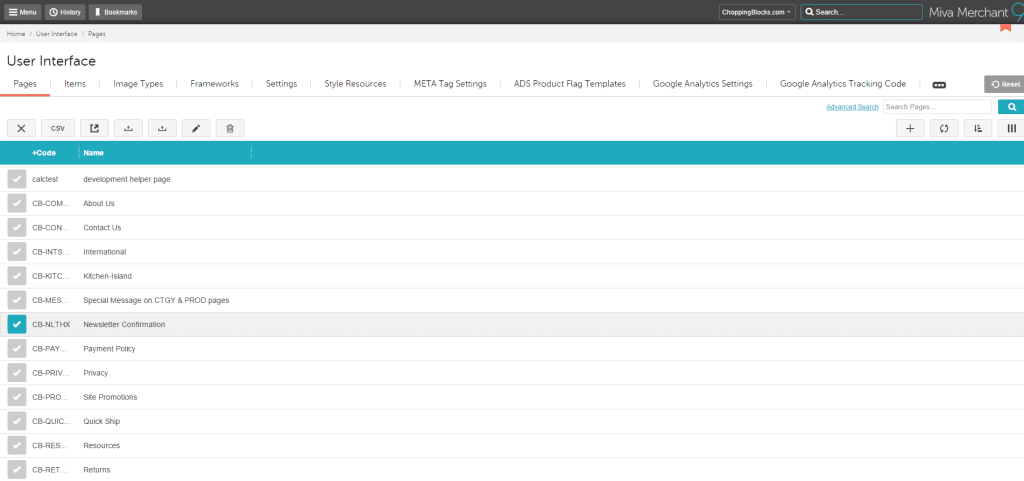The height and width of the screenshot is (481, 1024).
Task: Click into the Search Pages field
Action: 937,107
